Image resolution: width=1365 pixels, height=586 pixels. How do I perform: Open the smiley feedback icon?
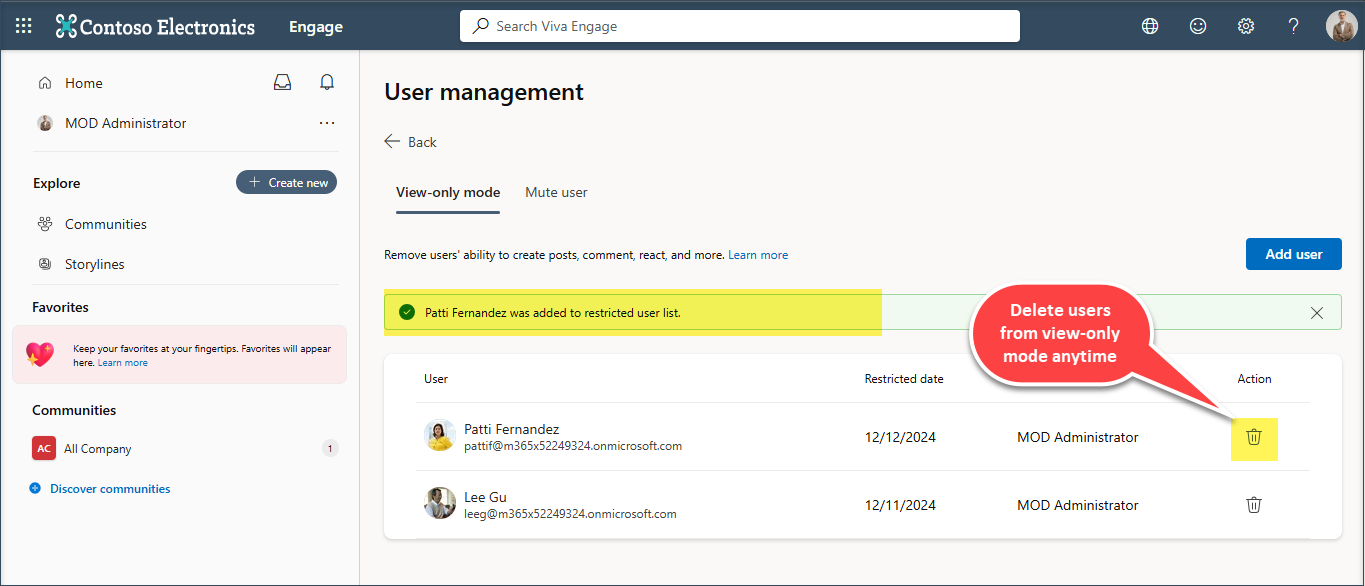(x=1198, y=26)
